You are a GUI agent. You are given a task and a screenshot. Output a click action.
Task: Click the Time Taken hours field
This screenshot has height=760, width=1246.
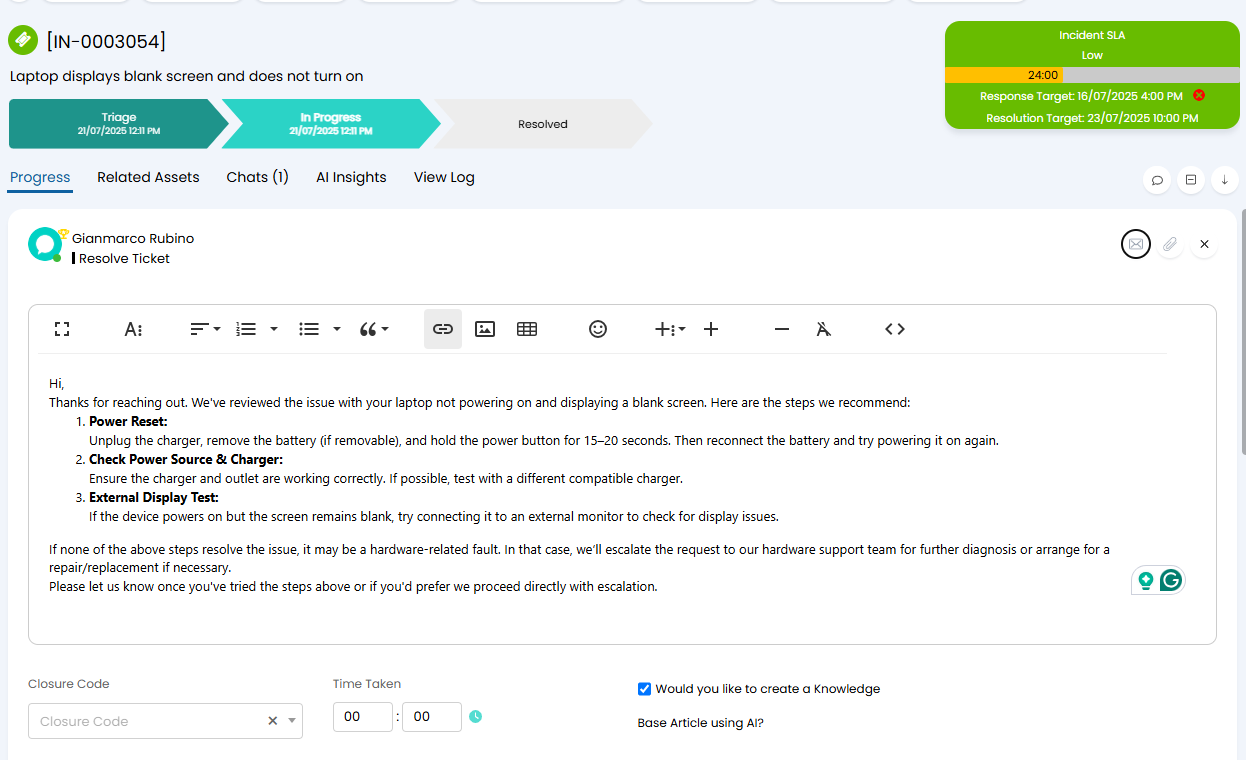click(362, 717)
